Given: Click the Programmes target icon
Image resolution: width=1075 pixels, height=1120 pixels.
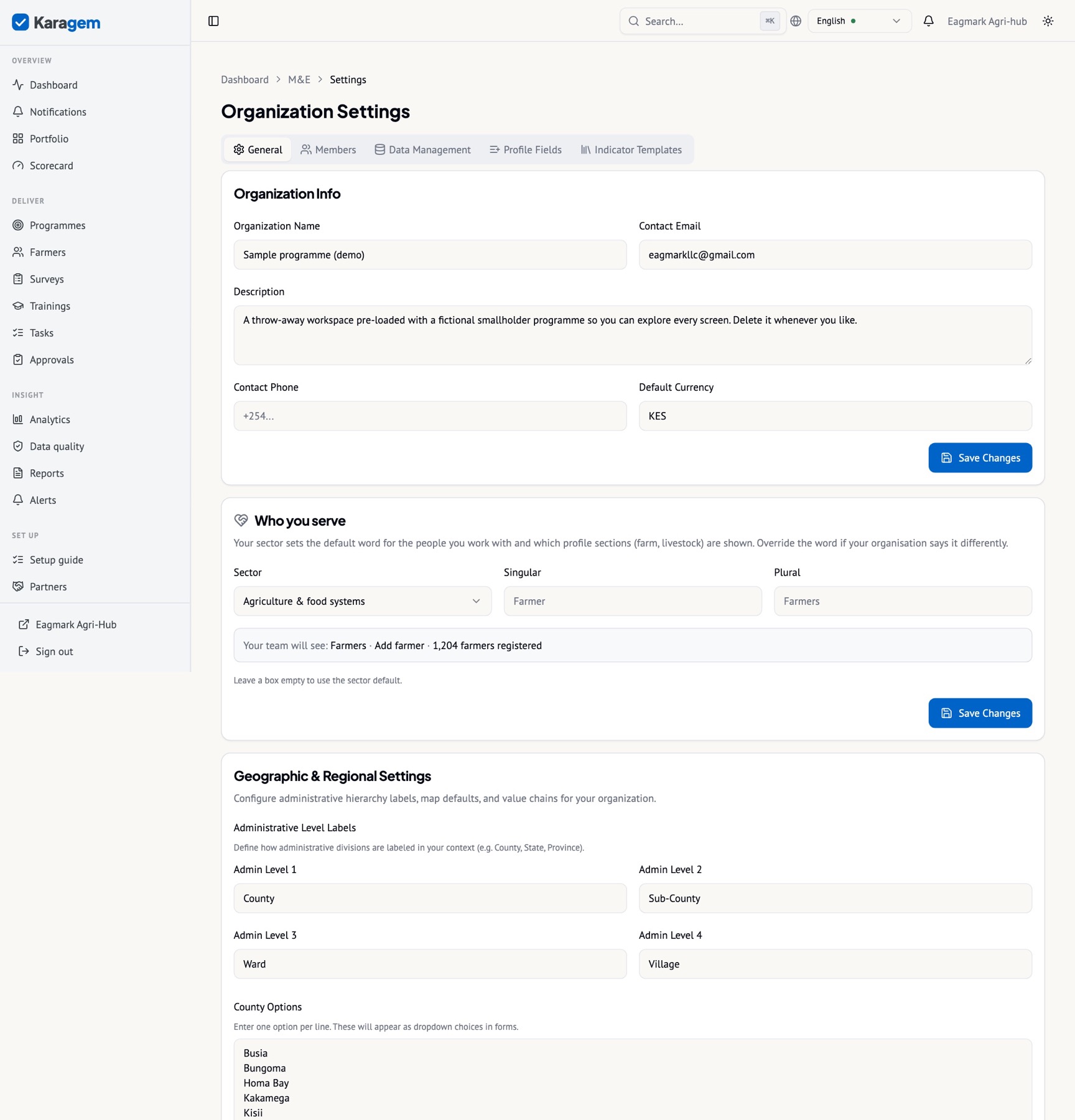Looking at the screenshot, I should 18,225.
